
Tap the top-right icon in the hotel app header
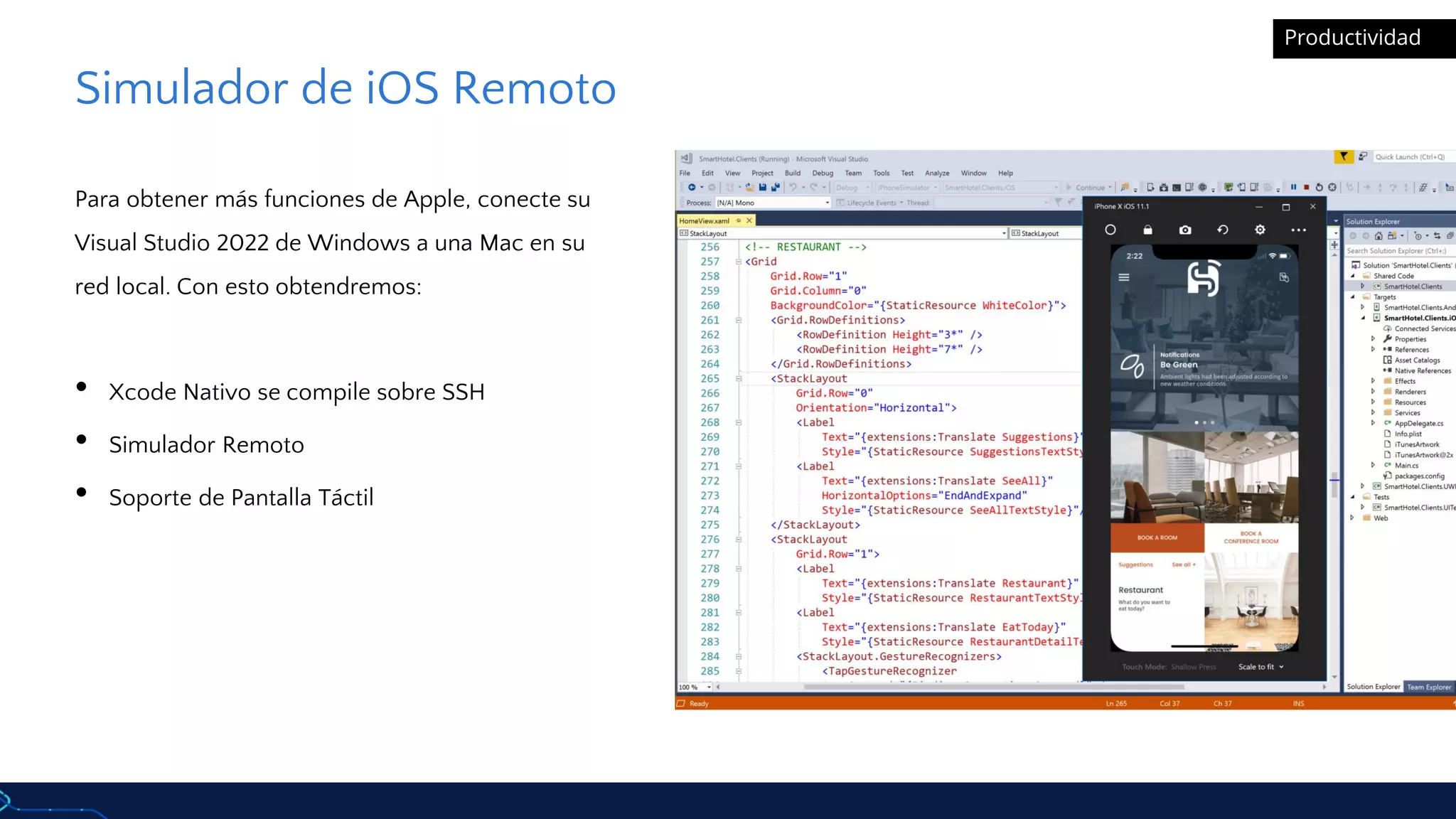click(x=1284, y=277)
